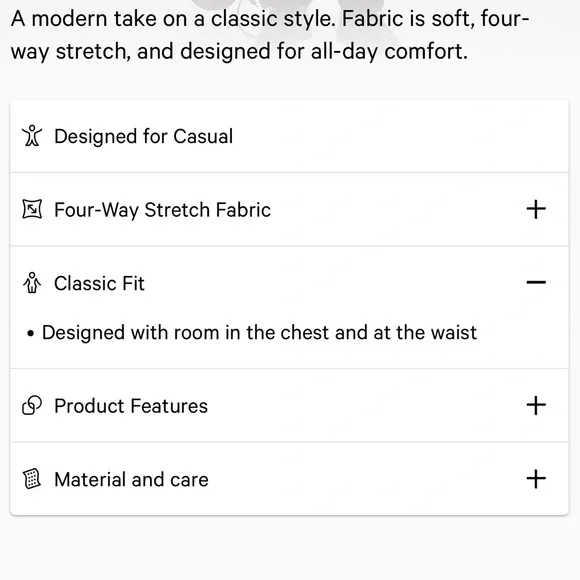
Task: Click the Classic Fit heading text
Action: [99, 283]
